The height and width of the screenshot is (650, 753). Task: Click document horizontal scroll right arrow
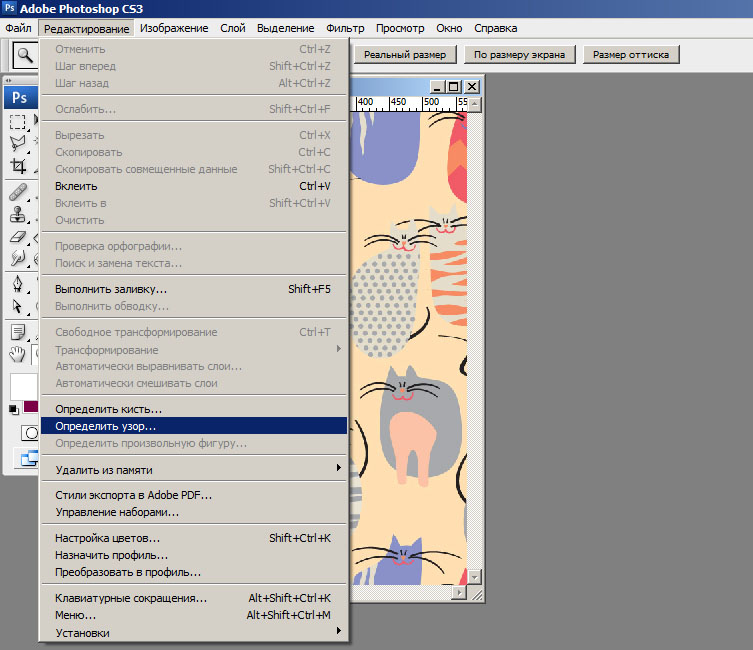click(x=459, y=593)
